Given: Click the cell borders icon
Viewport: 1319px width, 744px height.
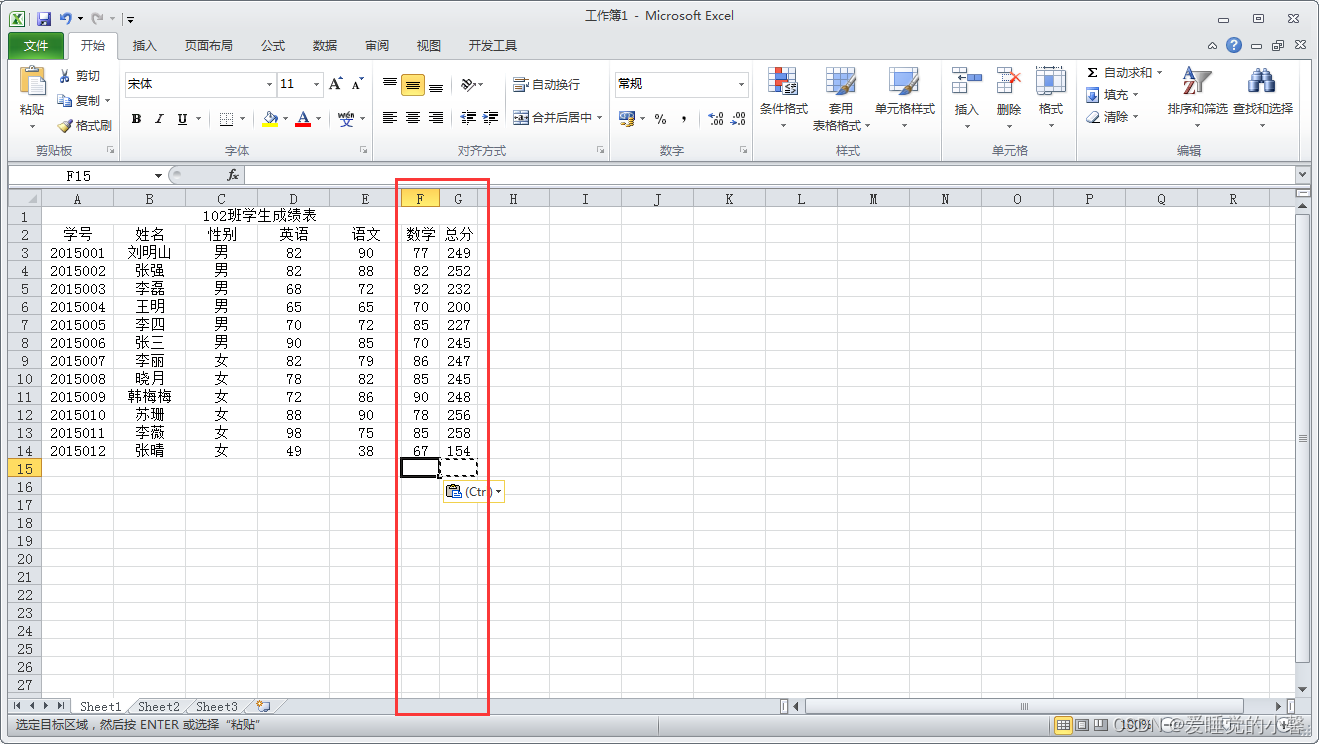Looking at the screenshot, I should (226, 118).
